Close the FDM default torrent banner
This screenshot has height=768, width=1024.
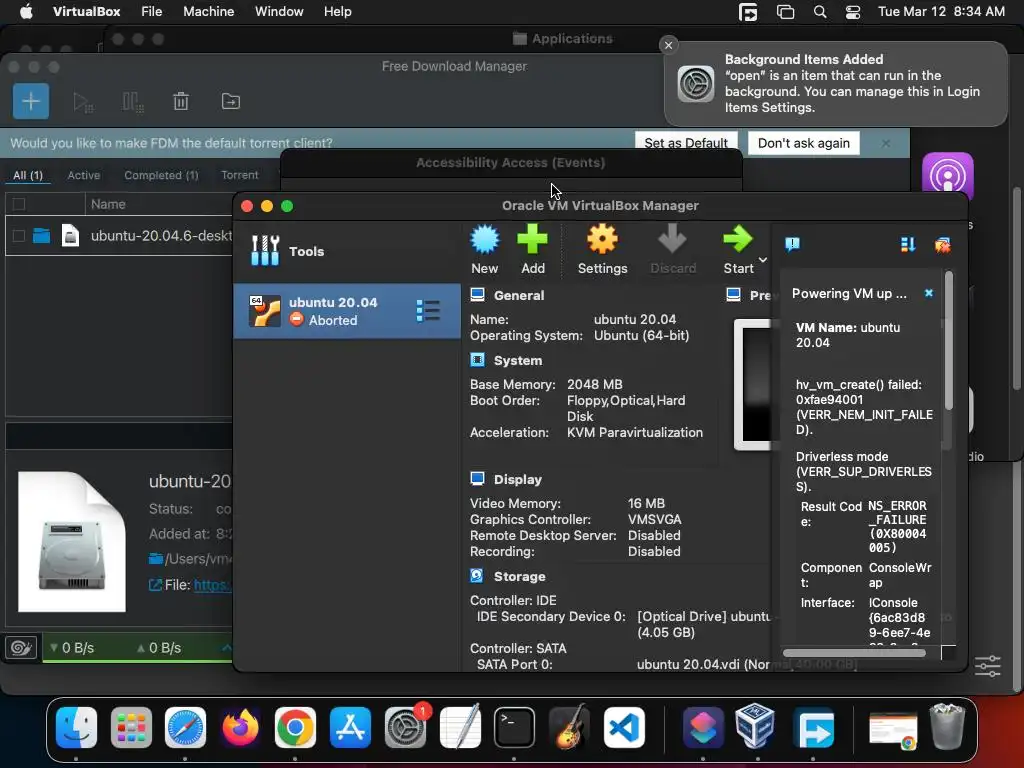[x=886, y=143]
